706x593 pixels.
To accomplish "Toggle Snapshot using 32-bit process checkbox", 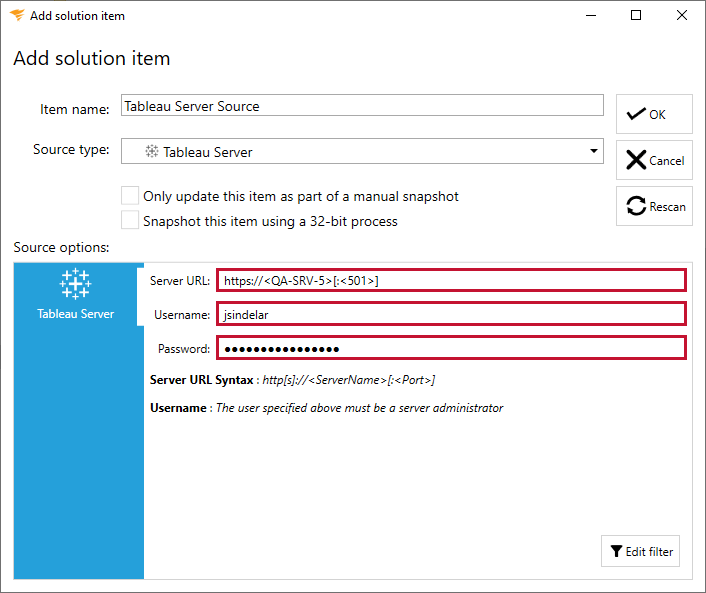I will pyautogui.click(x=130, y=221).
